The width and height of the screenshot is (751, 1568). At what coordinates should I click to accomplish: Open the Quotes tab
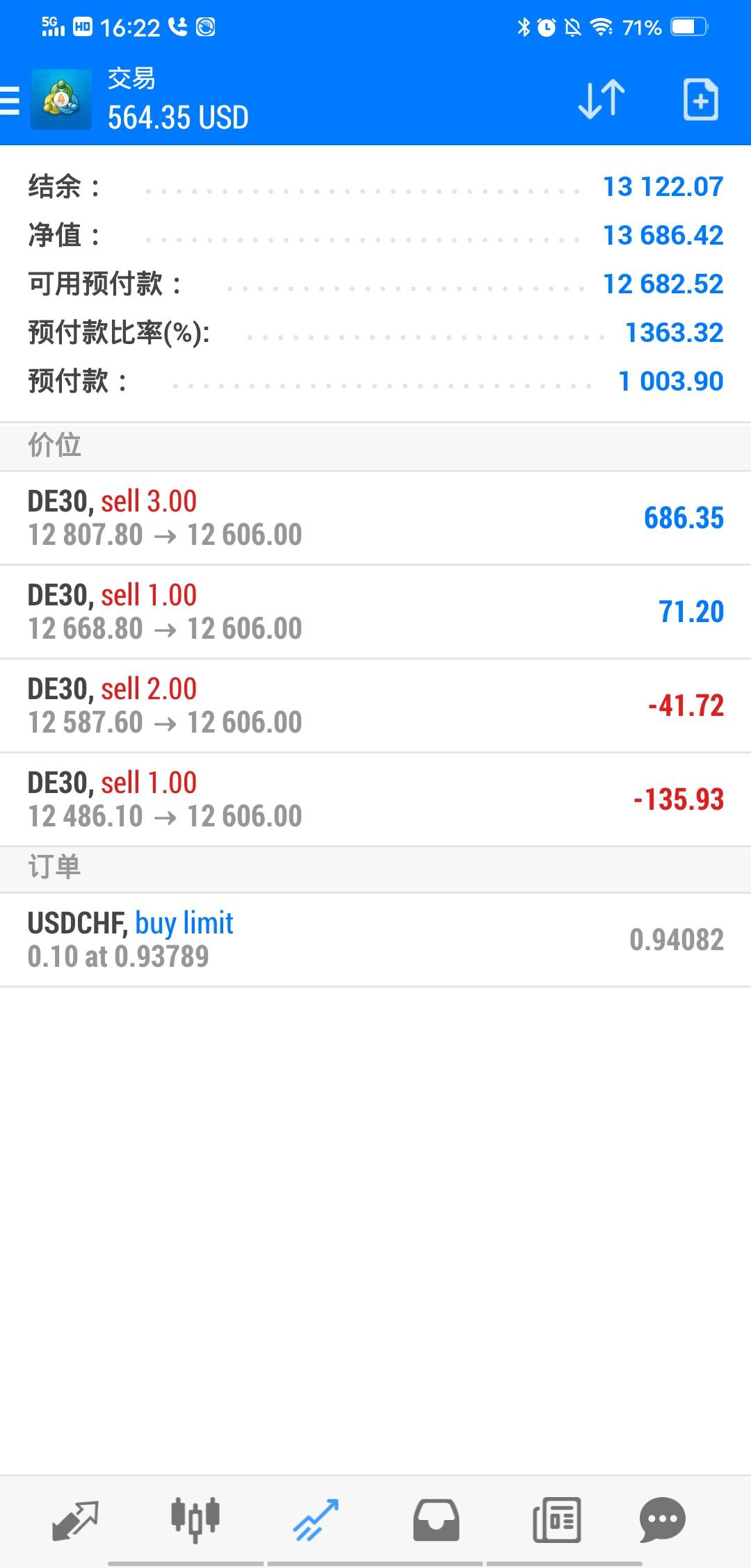(x=75, y=1521)
